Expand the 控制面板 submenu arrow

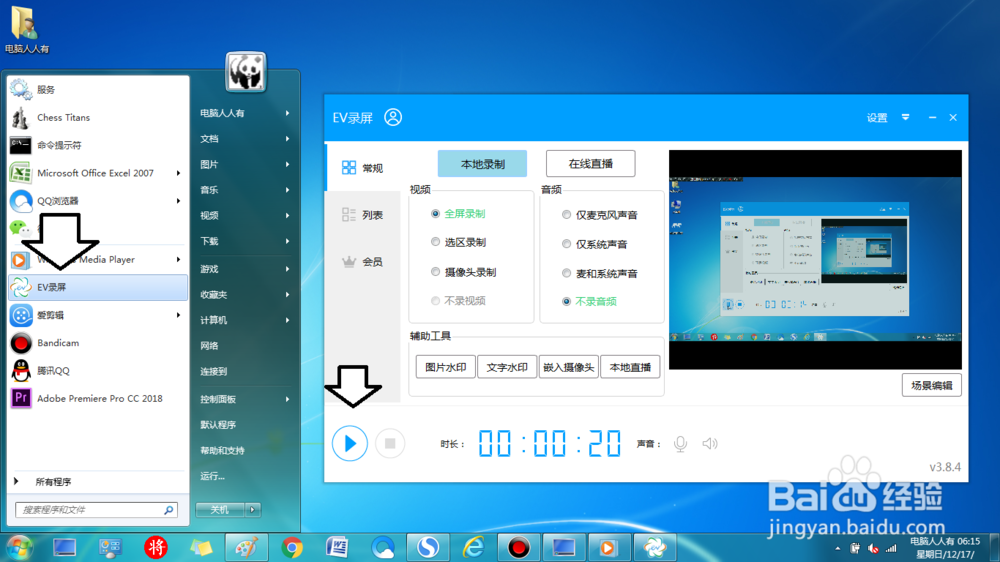(x=288, y=399)
